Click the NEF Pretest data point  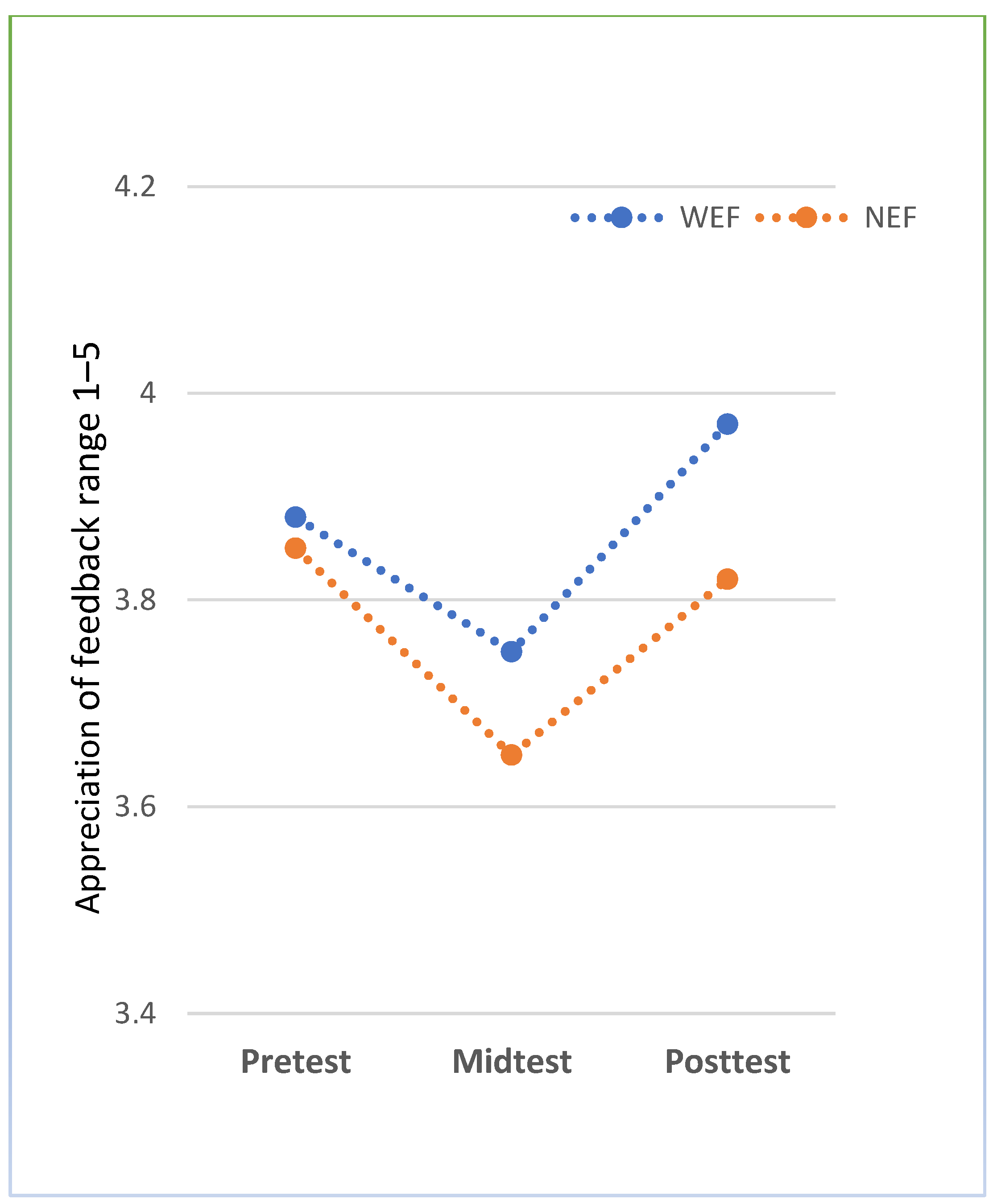pyautogui.click(x=295, y=549)
